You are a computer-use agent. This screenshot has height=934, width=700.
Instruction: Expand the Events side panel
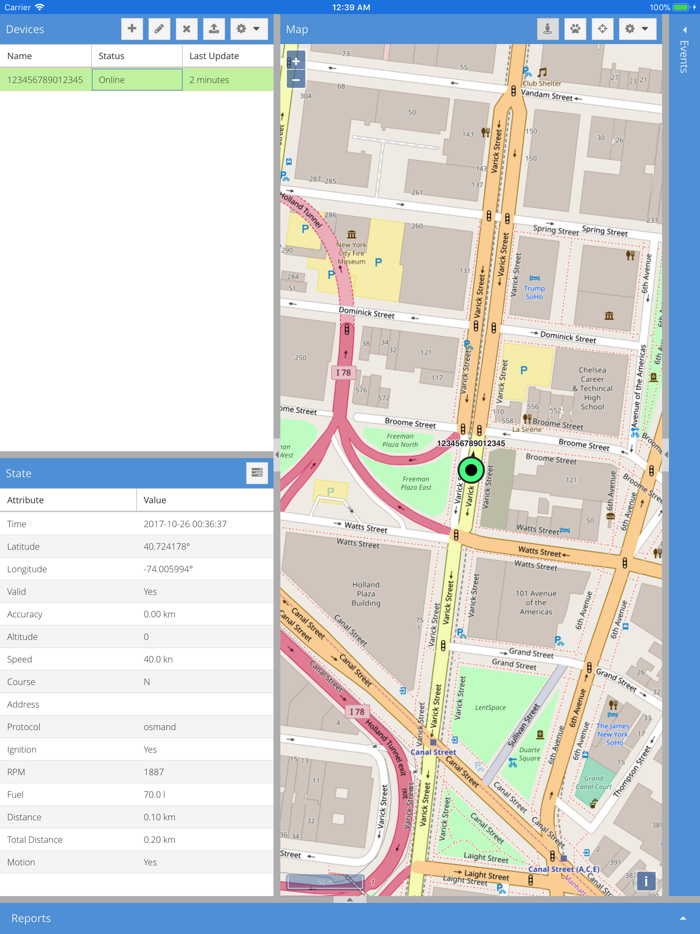(x=685, y=29)
